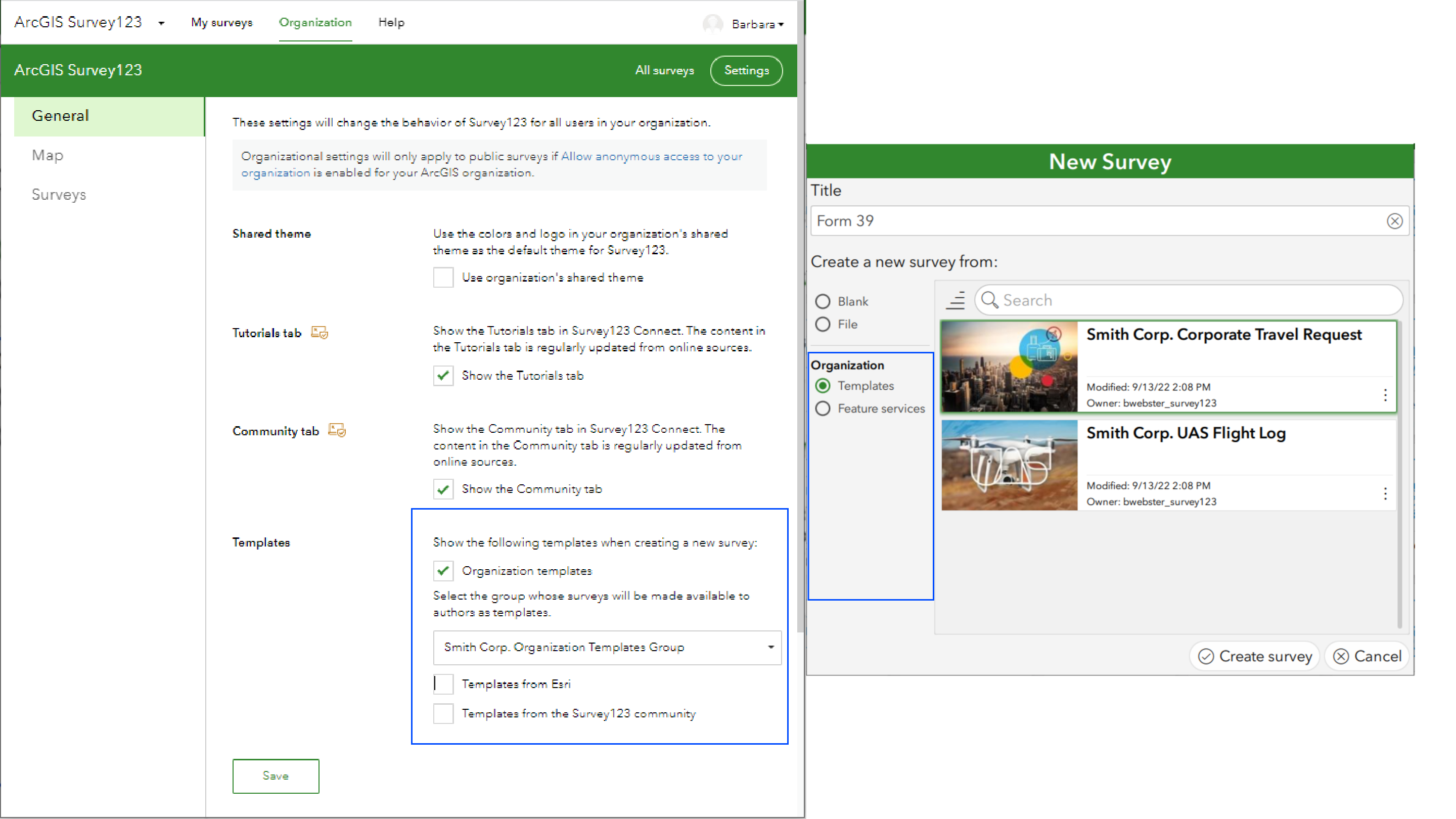Click the device icon next to Community tab
Viewport: 1456px width, 819px height.
tap(337, 430)
